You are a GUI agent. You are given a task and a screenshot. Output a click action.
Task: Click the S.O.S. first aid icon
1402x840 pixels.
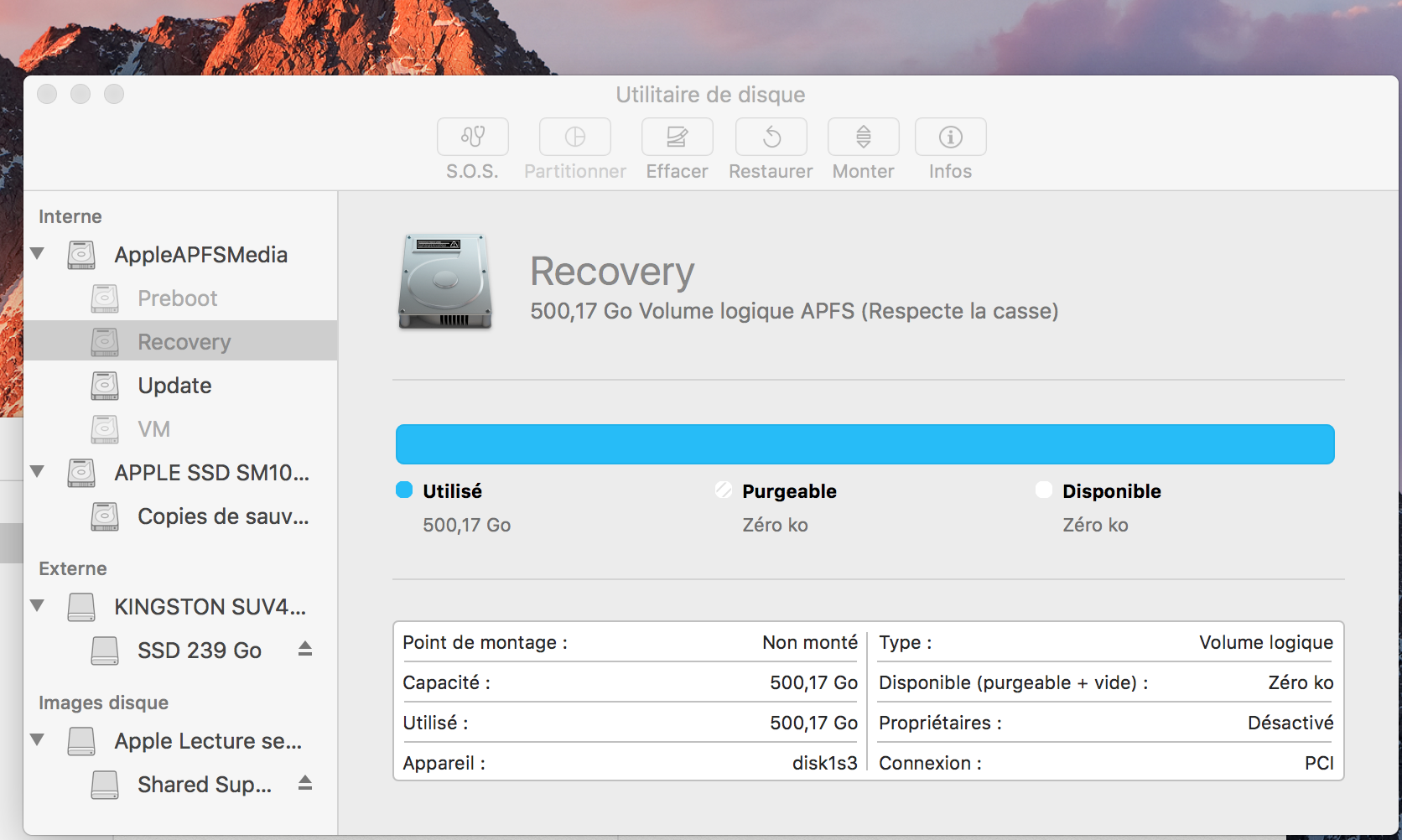coord(472,137)
